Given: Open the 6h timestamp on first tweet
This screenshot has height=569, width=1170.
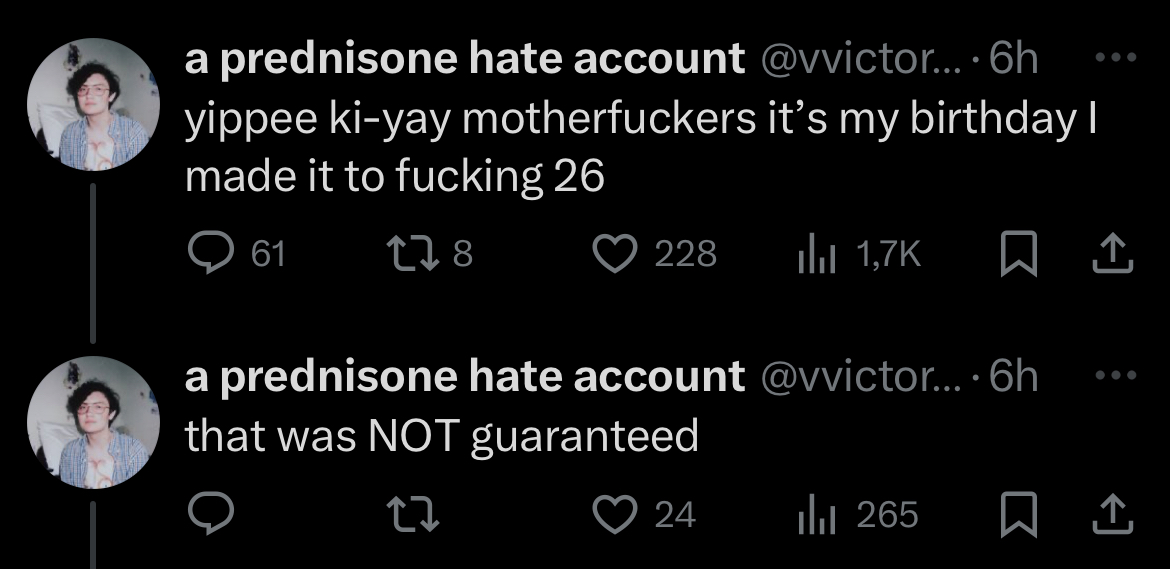Looking at the screenshot, I should point(1014,58).
